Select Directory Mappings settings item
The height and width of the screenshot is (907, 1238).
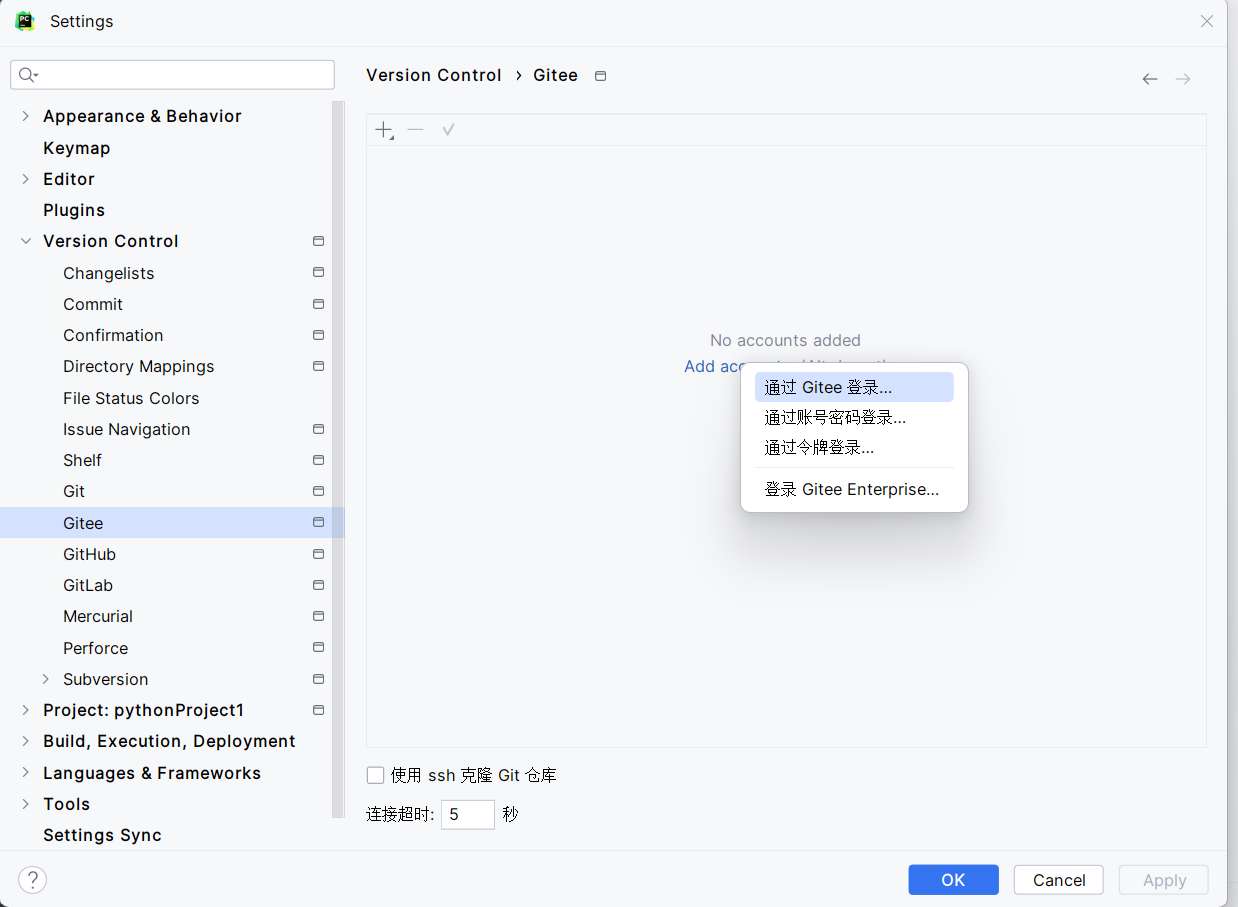(x=139, y=366)
